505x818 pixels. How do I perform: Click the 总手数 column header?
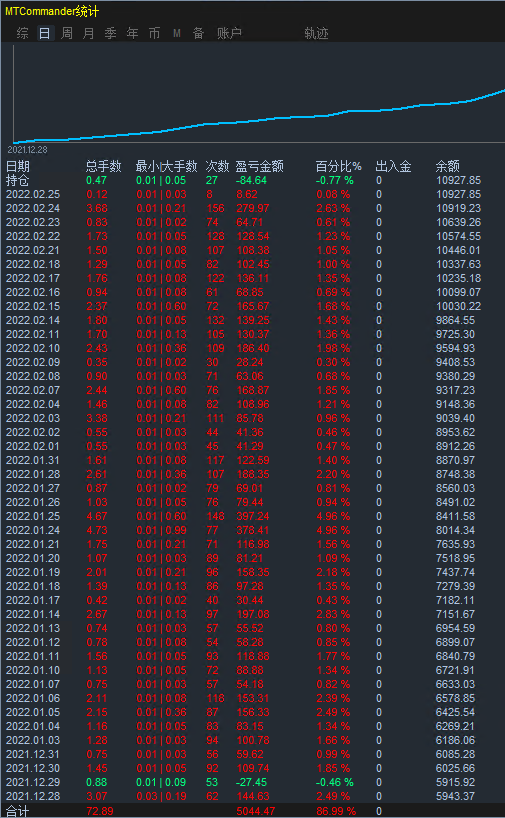point(103,166)
